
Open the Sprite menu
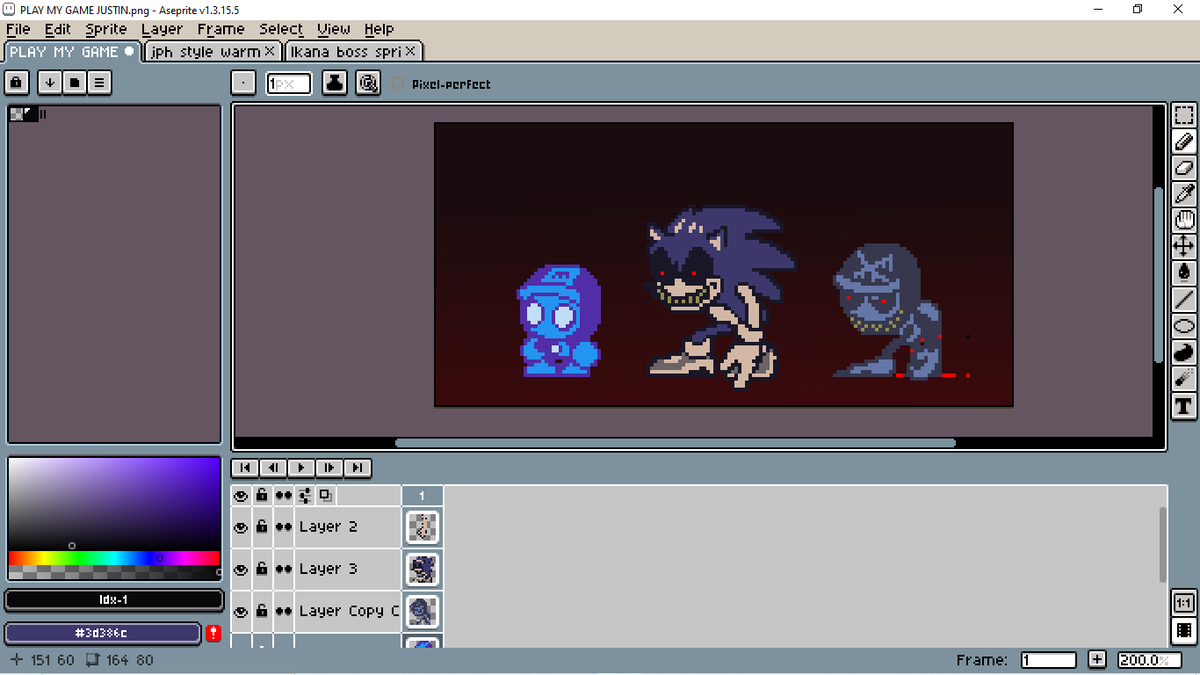click(x=106, y=29)
